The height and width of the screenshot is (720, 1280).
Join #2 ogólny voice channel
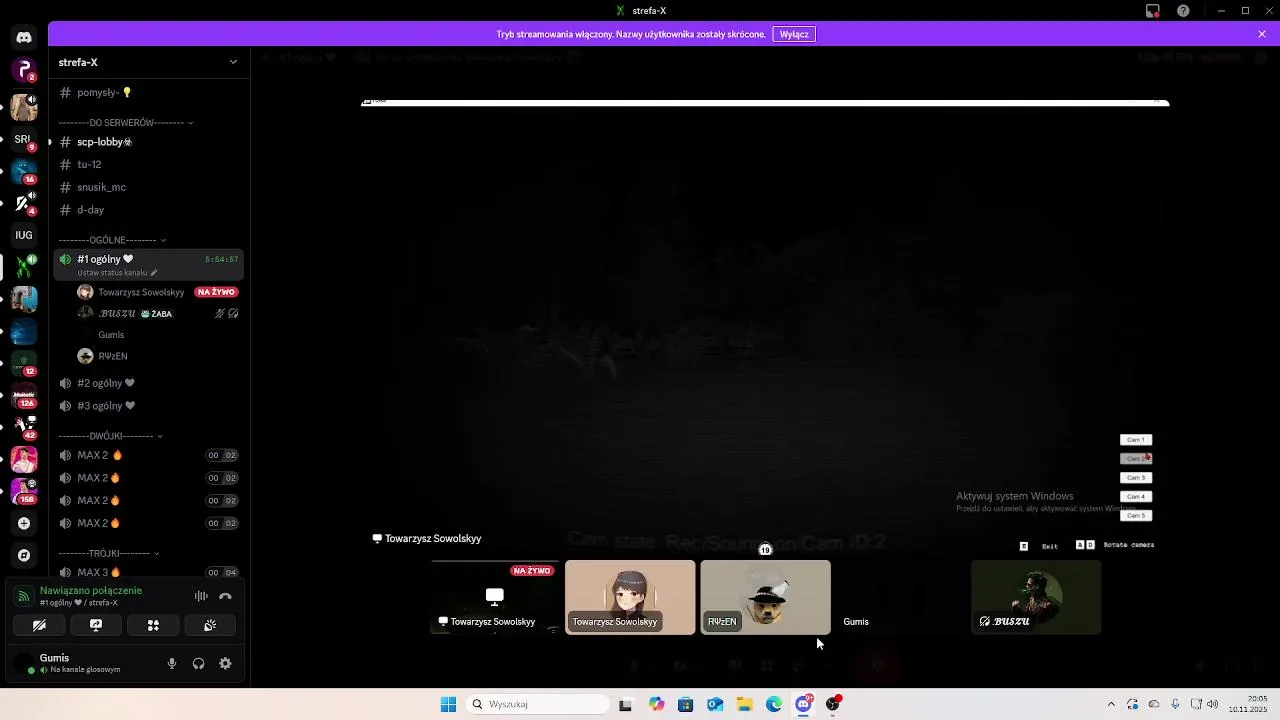click(148, 383)
